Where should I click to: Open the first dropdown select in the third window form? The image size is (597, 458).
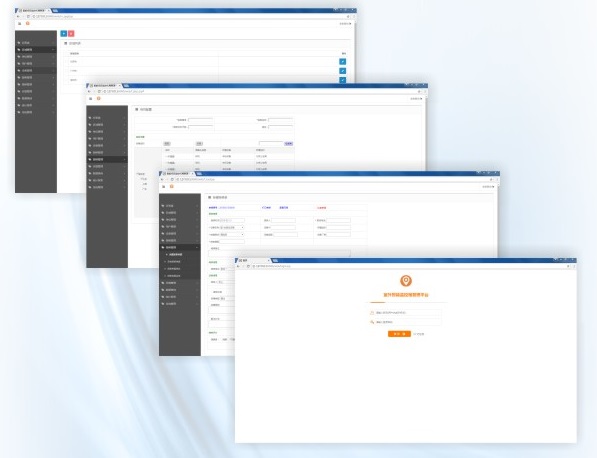(232, 227)
